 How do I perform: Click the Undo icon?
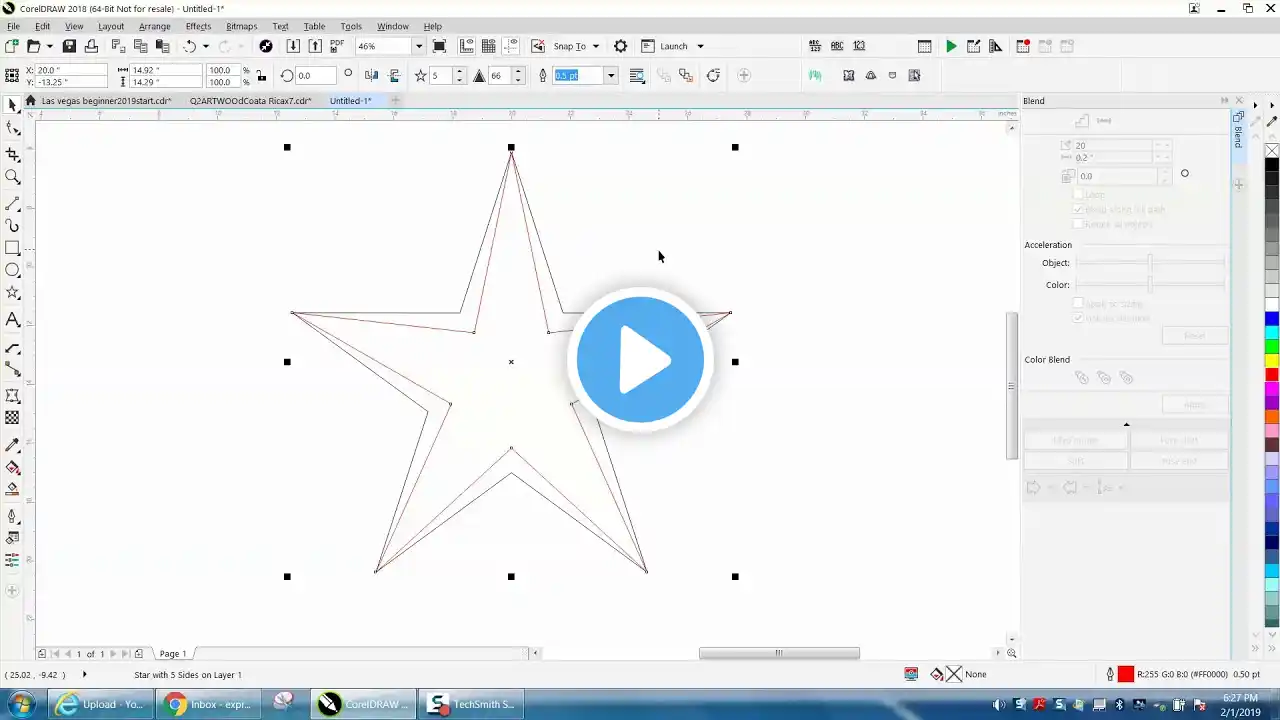[189, 46]
